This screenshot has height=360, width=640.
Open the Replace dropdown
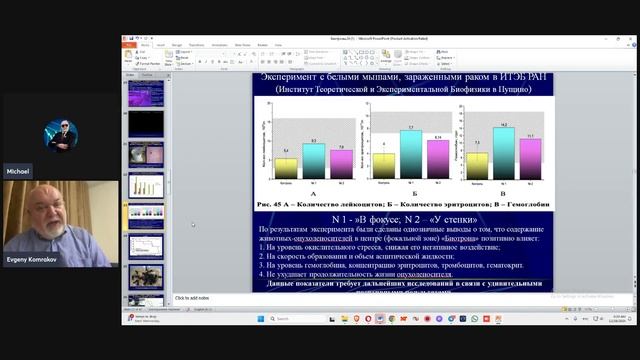(445, 58)
